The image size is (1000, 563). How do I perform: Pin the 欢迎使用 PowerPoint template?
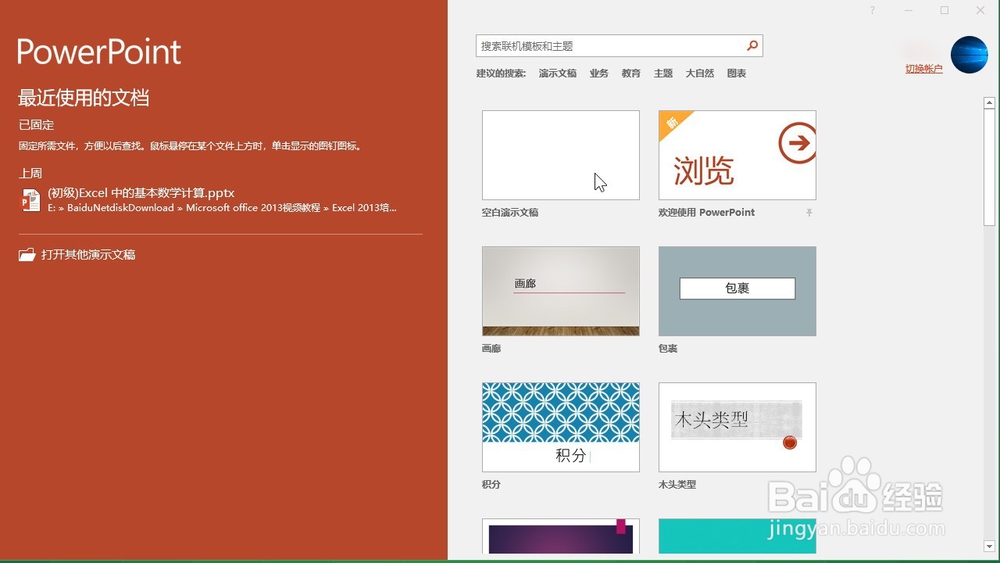click(x=809, y=212)
